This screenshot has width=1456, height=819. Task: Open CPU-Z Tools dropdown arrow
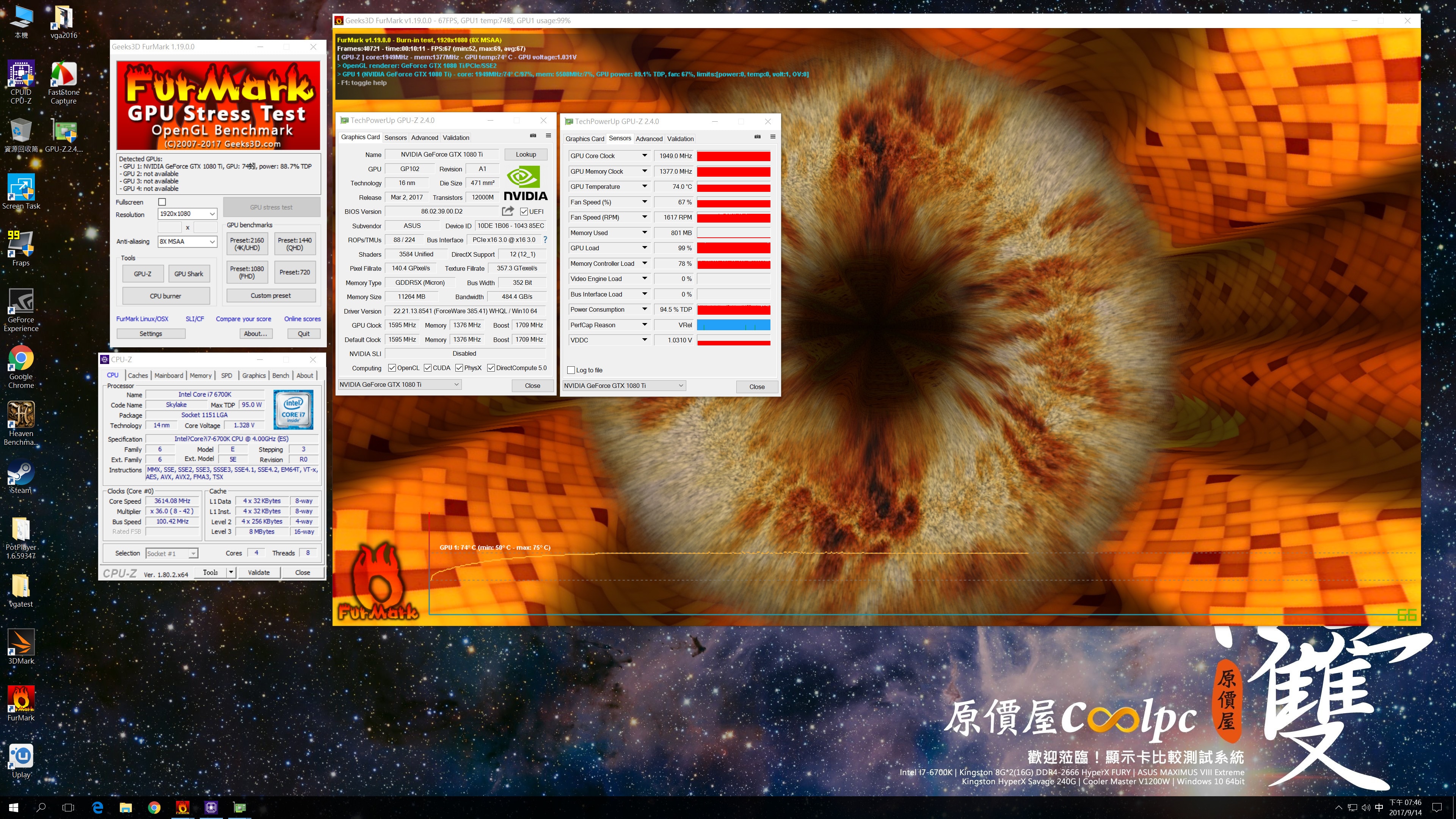click(x=231, y=573)
